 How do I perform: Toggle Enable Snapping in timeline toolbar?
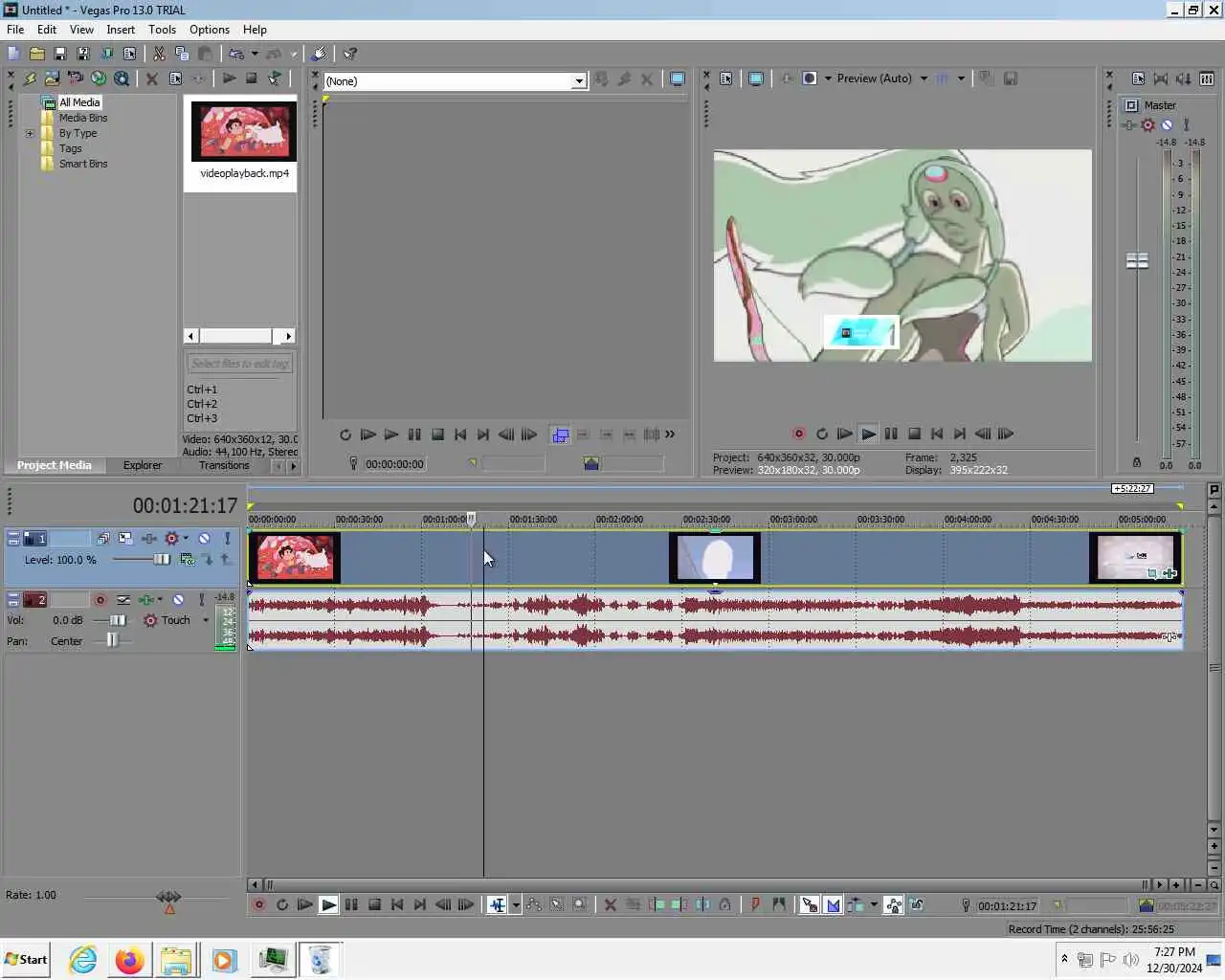point(810,904)
